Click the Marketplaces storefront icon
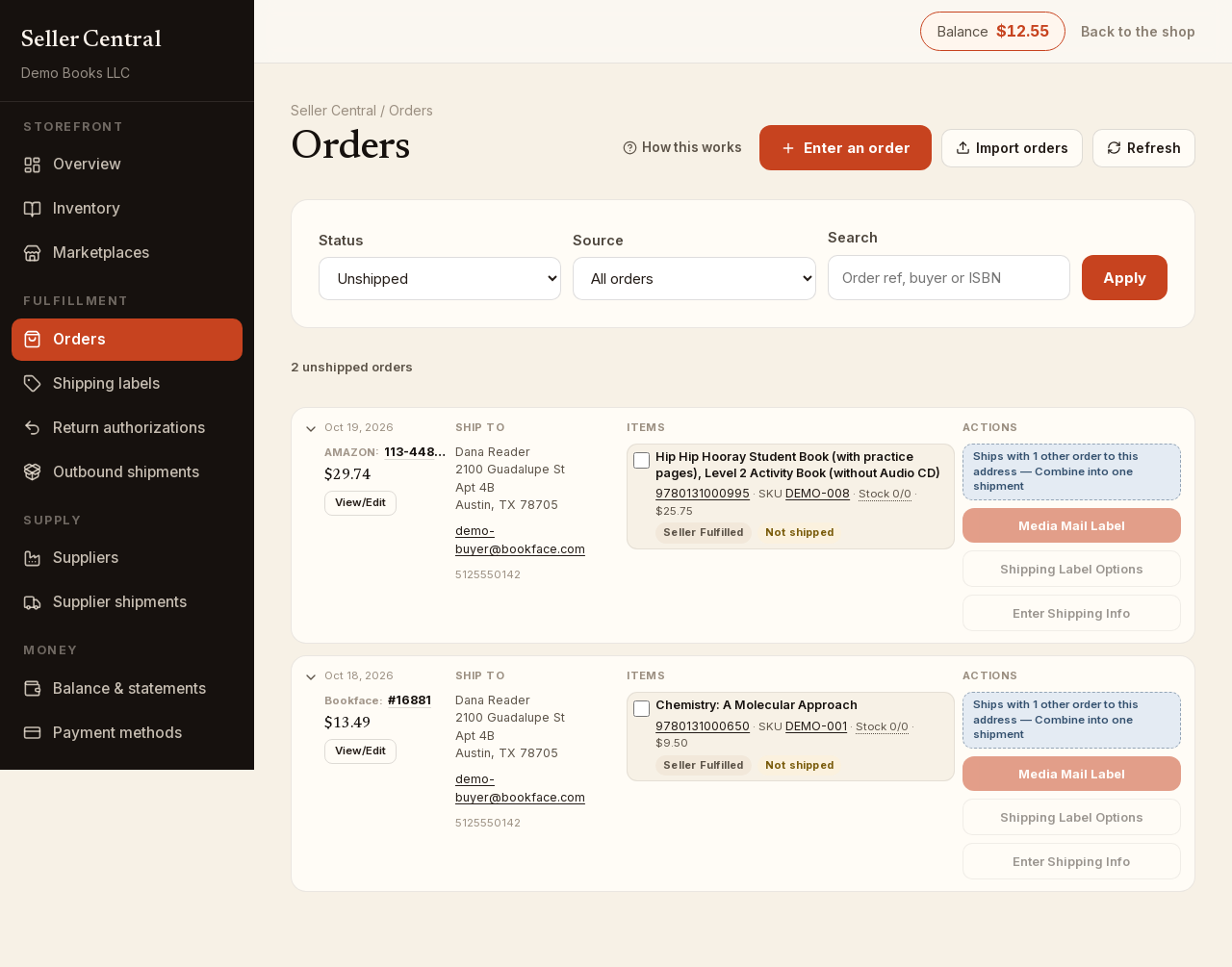 coord(32,253)
